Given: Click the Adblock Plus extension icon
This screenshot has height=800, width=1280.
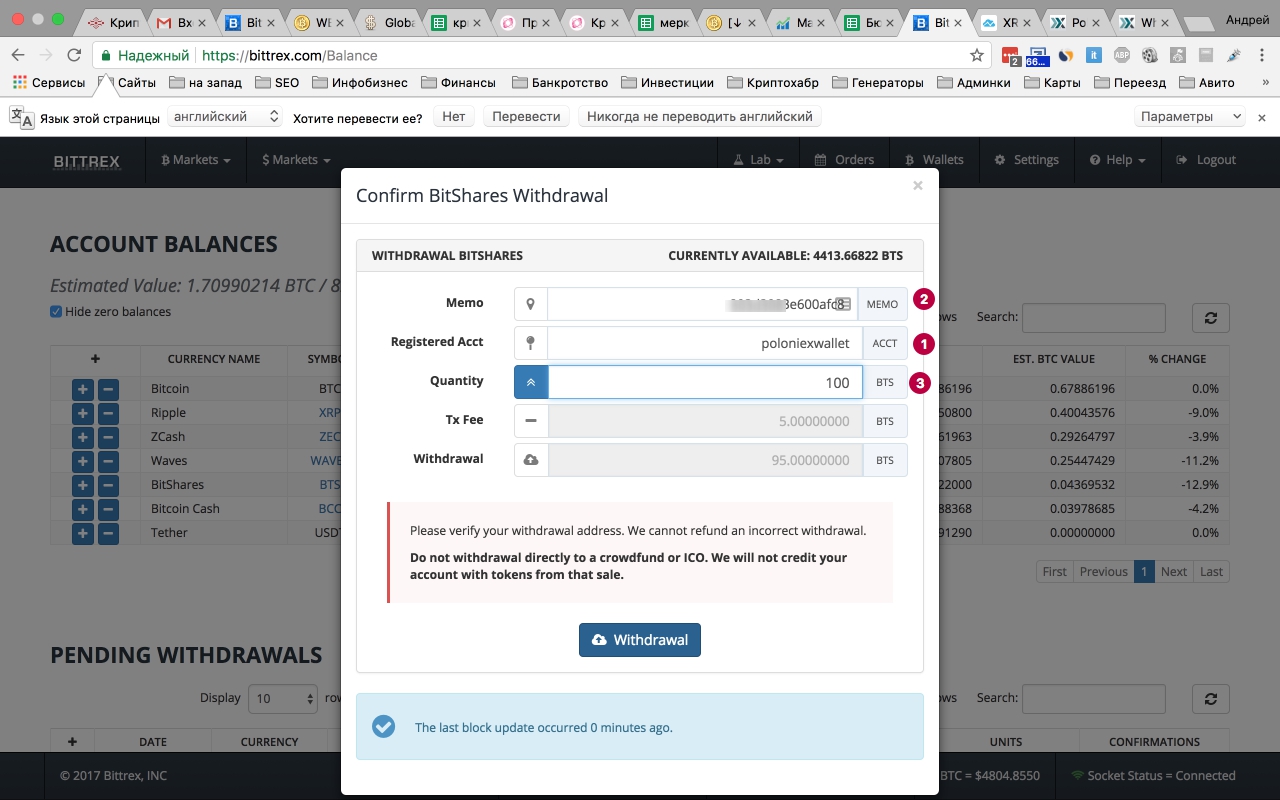Looking at the screenshot, I should pyautogui.click(x=1122, y=55).
